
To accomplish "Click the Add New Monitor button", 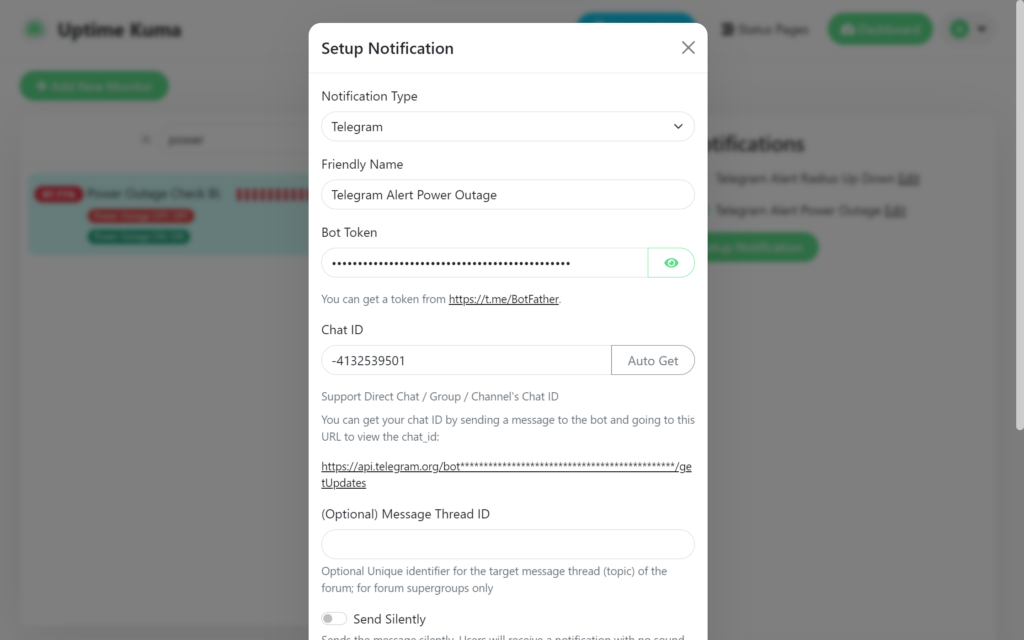I will 94,86.
